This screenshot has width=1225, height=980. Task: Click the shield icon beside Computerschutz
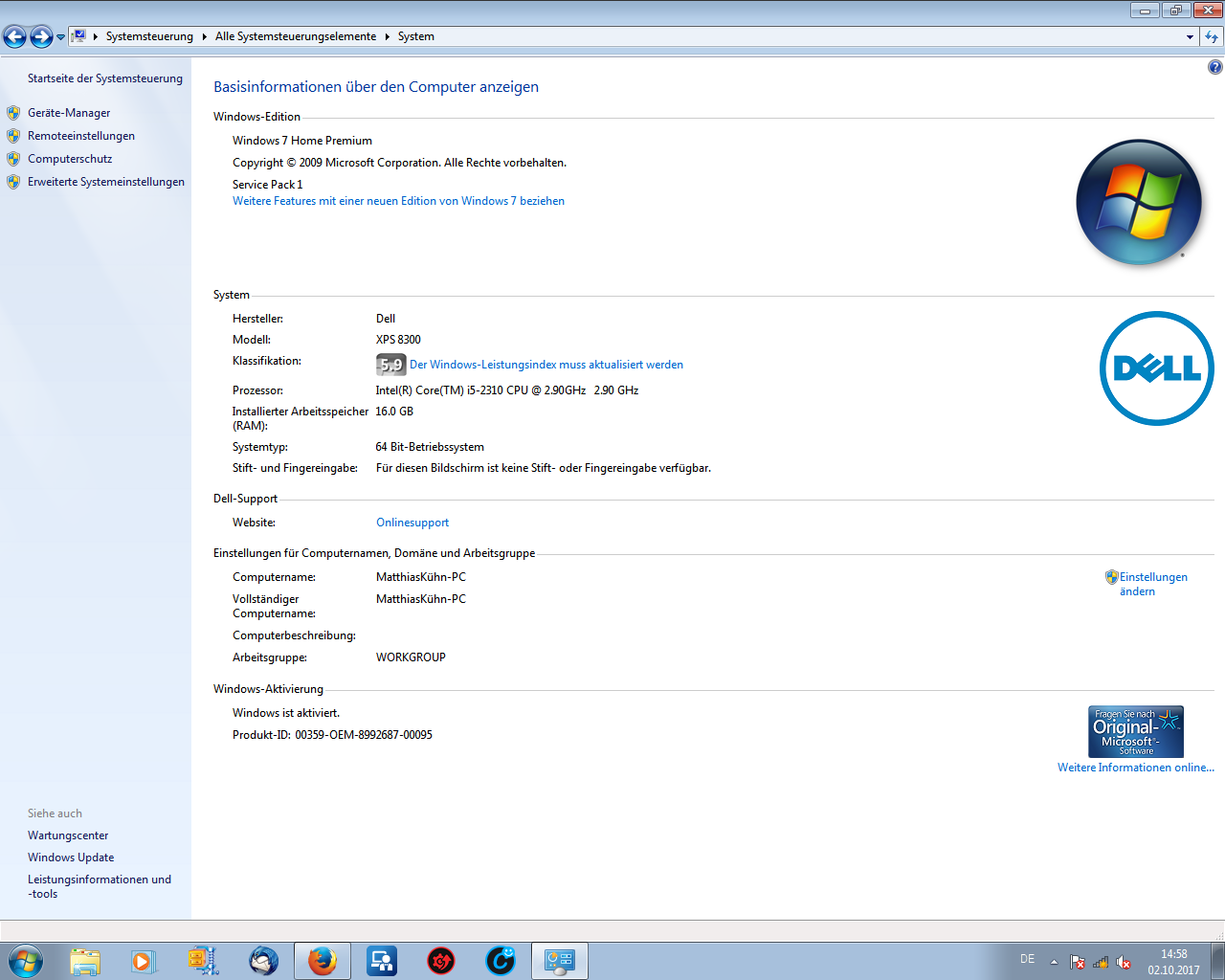(x=13, y=159)
